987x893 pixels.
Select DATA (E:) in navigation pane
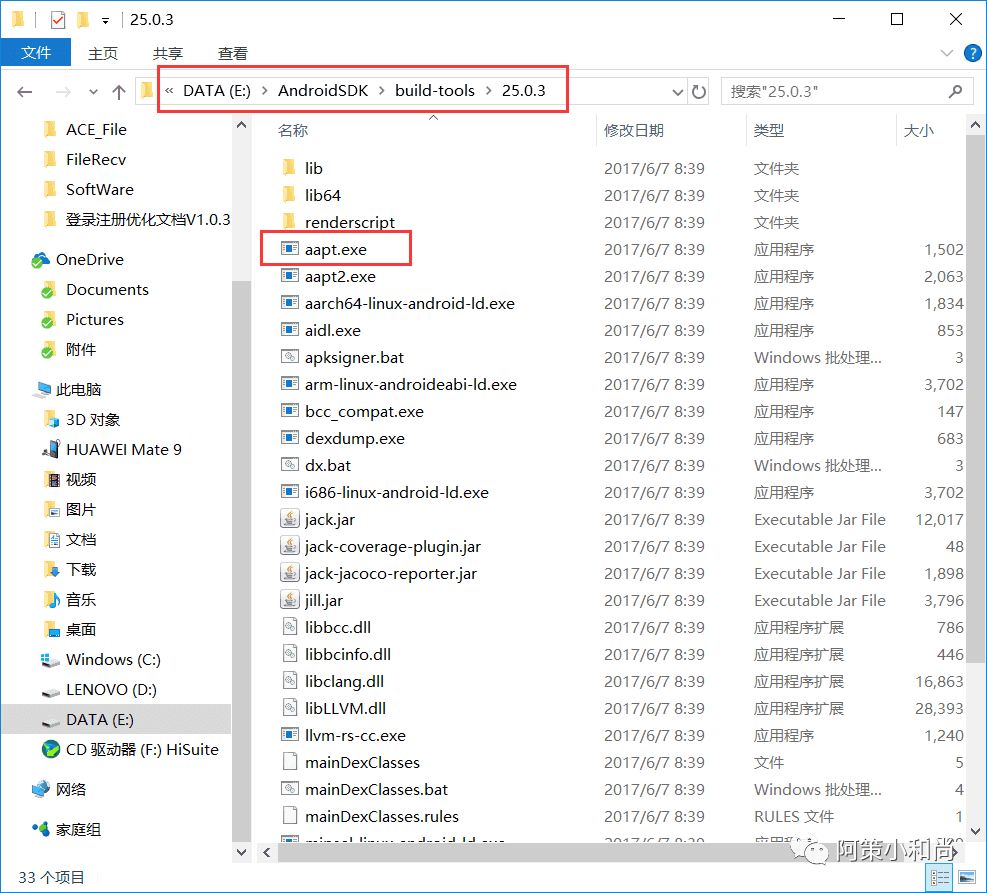pyautogui.click(x=116, y=719)
